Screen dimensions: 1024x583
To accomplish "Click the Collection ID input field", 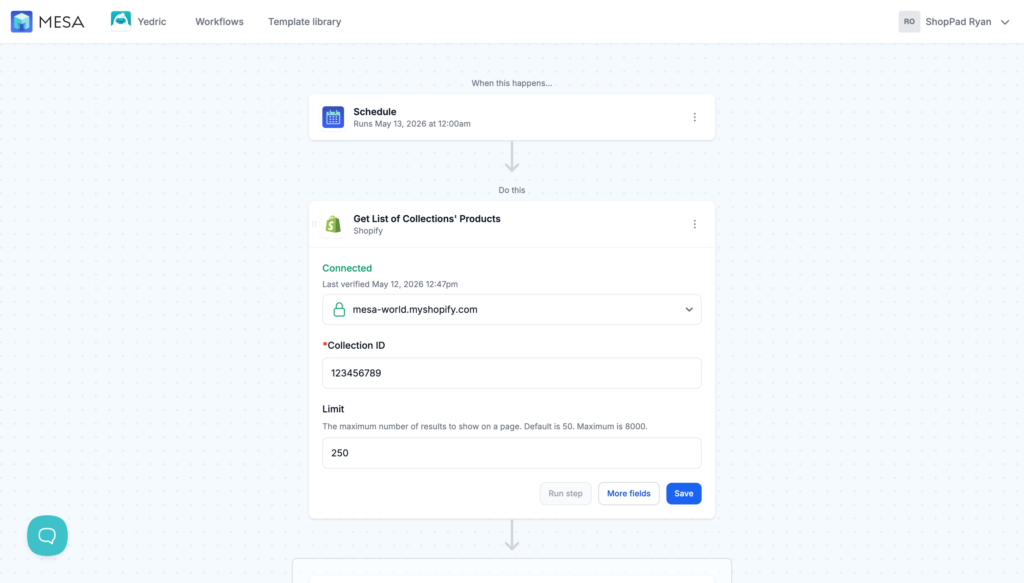I will 512,373.
